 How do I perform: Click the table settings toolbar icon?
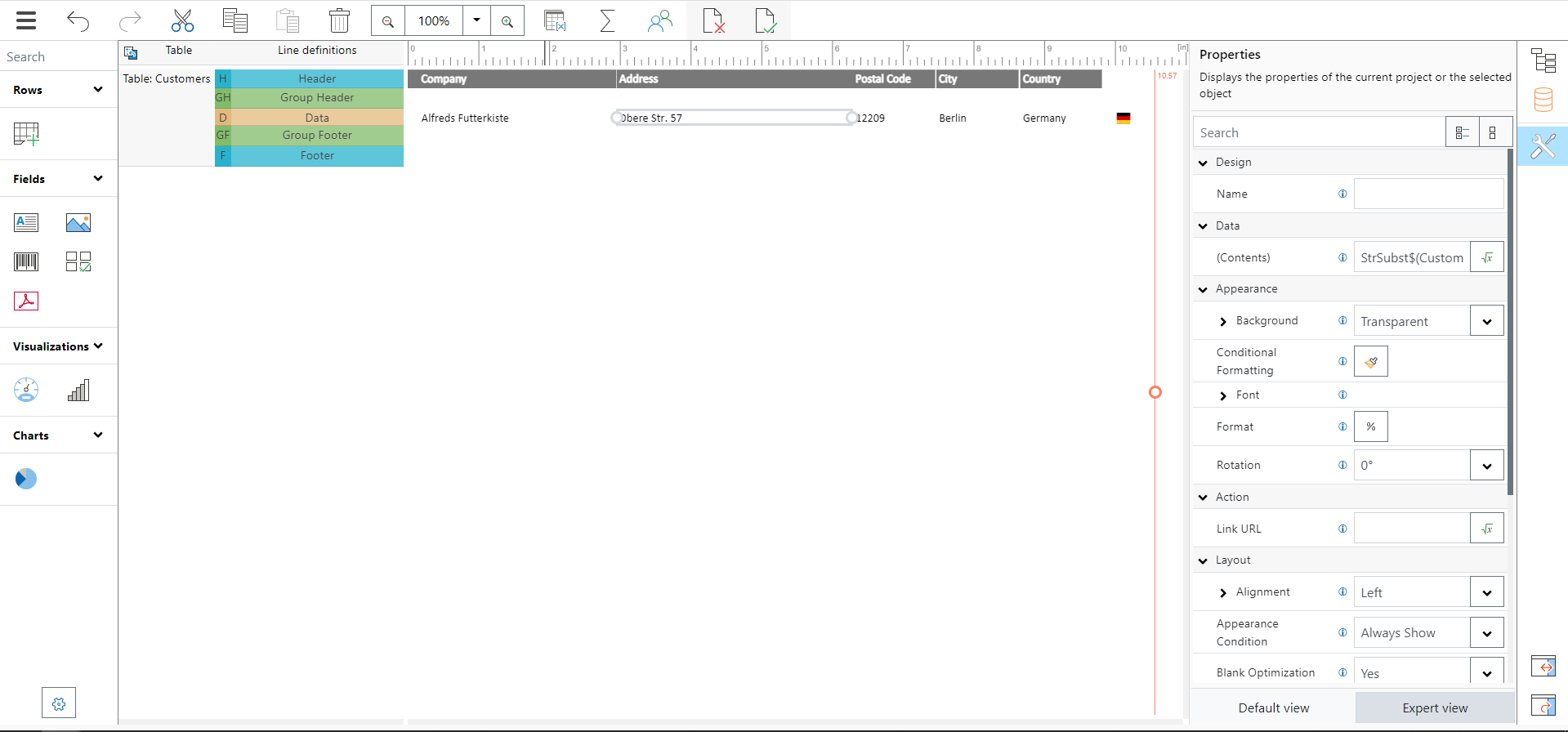point(556,20)
